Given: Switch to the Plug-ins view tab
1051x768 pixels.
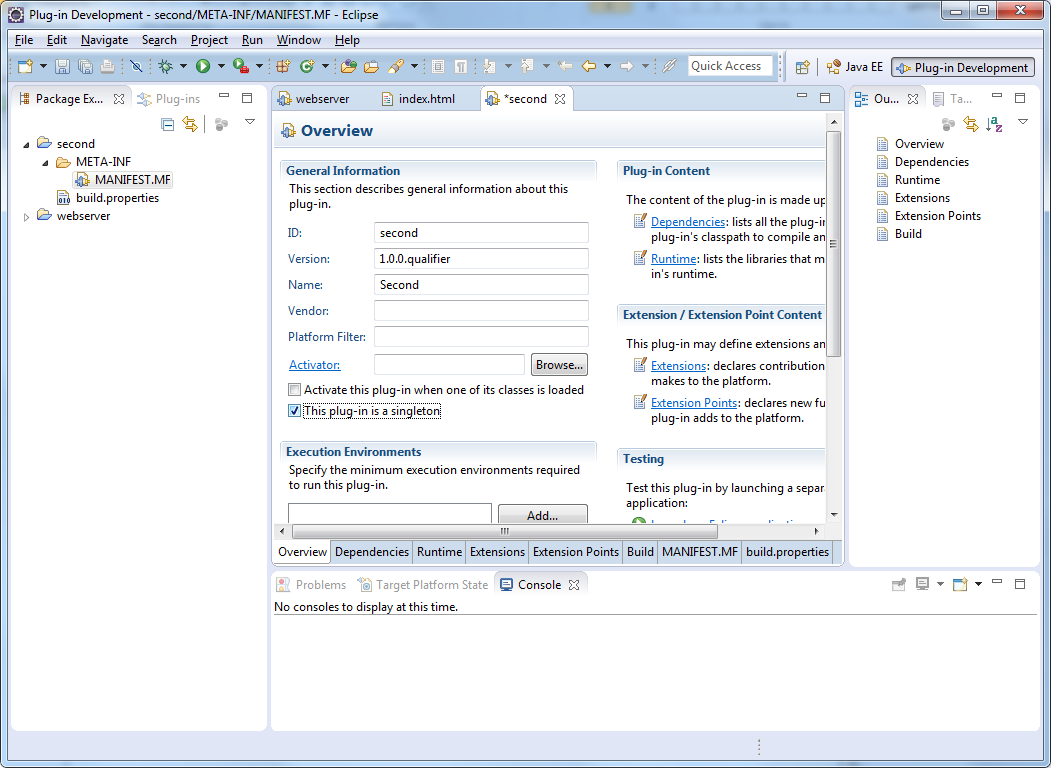Looking at the screenshot, I should click(x=170, y=99).
